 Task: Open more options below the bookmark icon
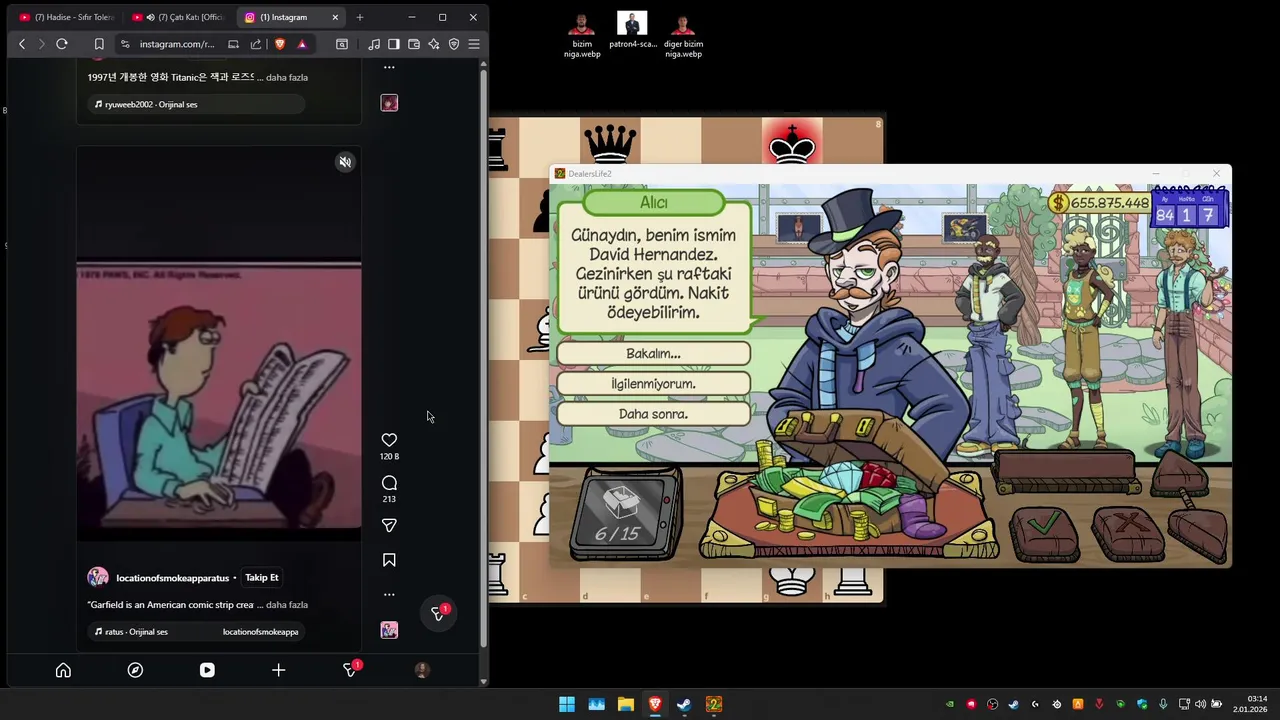point(389,594)
